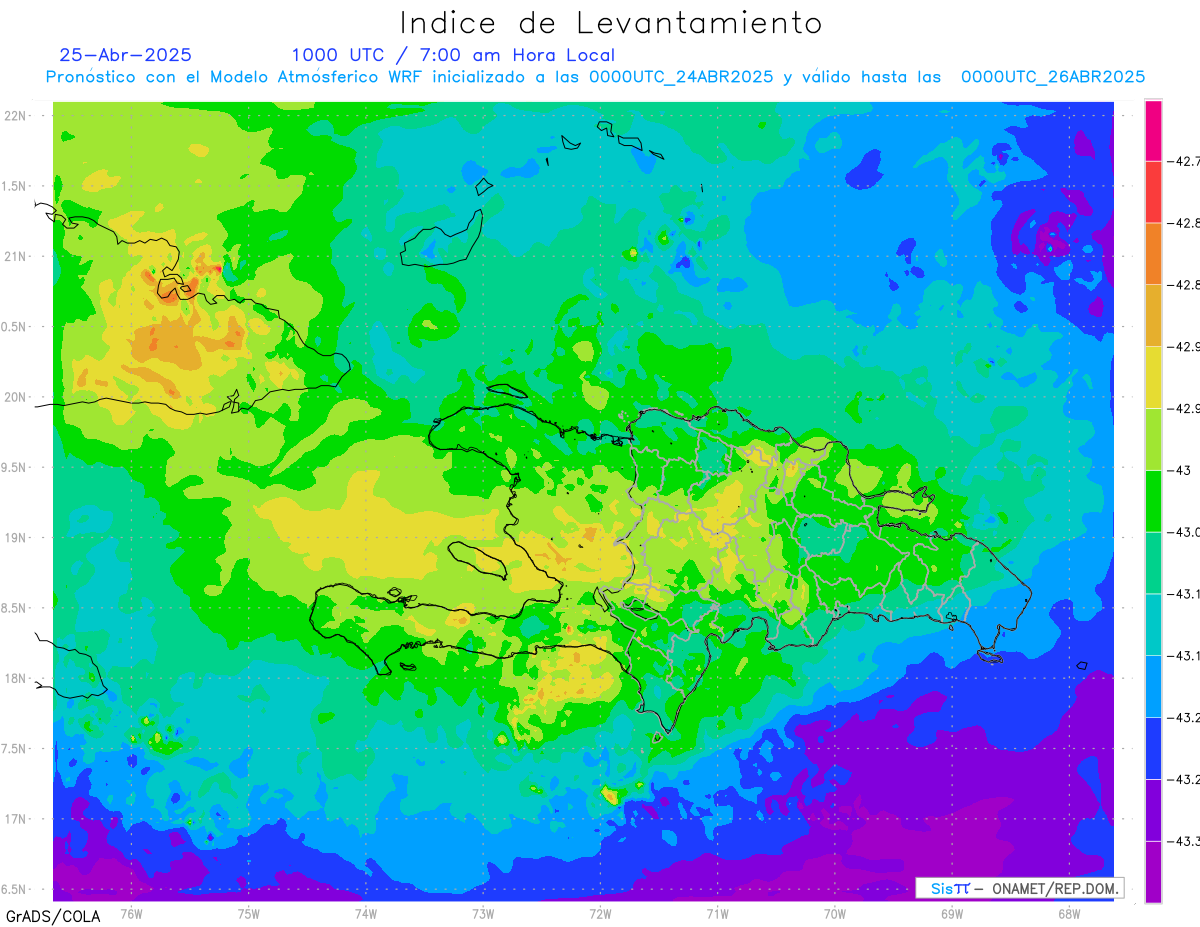Click the "GrADS/COLA" credit text

tap(53, 916)
